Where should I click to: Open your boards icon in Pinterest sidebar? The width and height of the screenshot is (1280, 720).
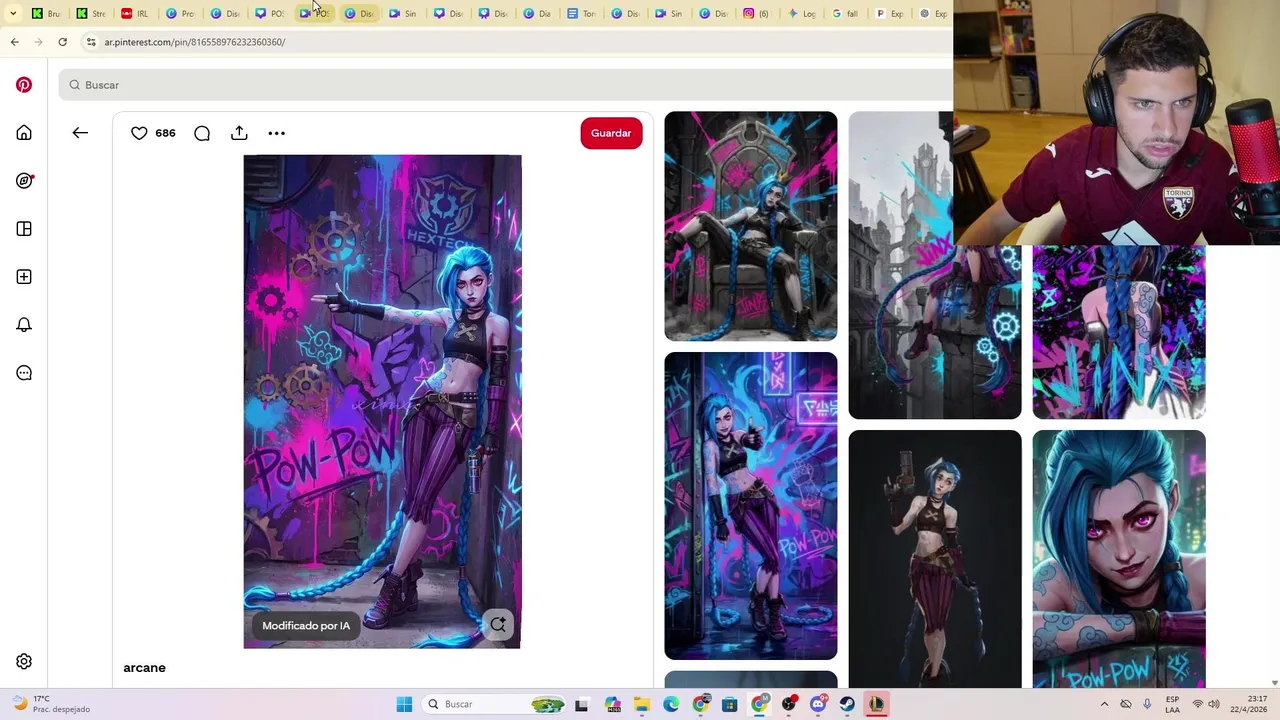pyautogui.click(x=24, y=229)
